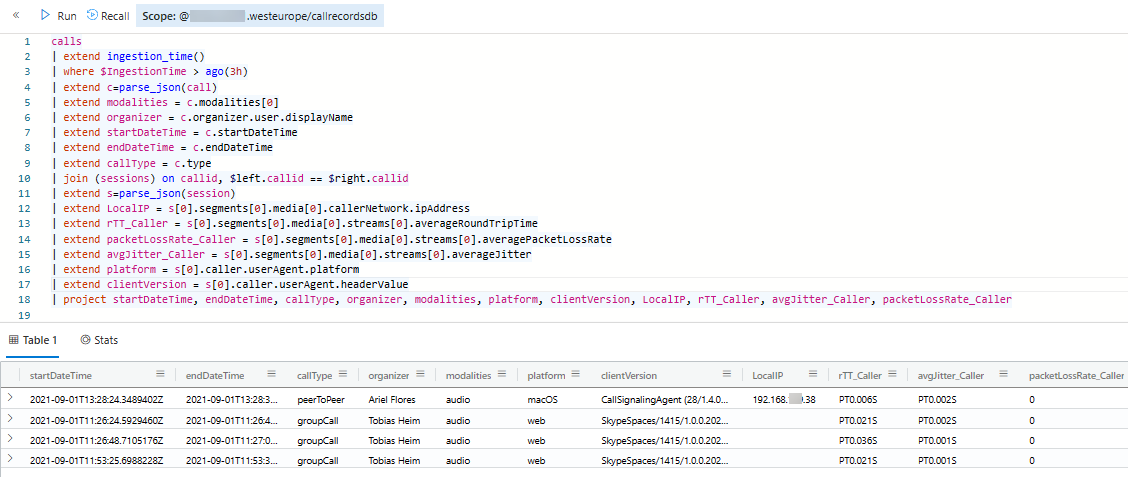This screenshot has width=1128, height=477.
Task: Select the macOS platform cell
Action: [x=542, y=399]
